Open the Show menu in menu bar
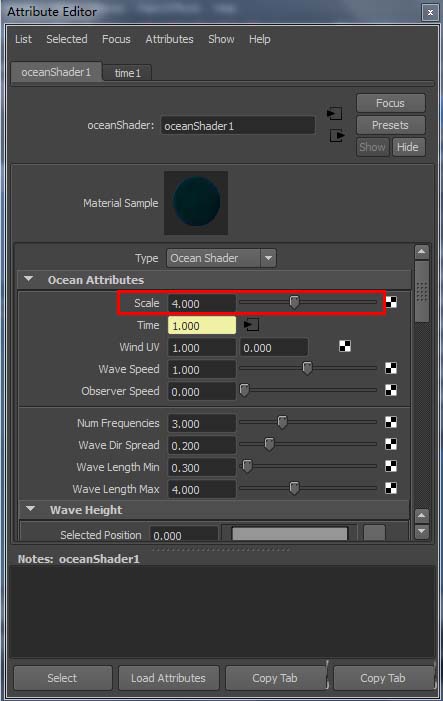The width and height of the screenshot is (443, 701). coord(221,39)
